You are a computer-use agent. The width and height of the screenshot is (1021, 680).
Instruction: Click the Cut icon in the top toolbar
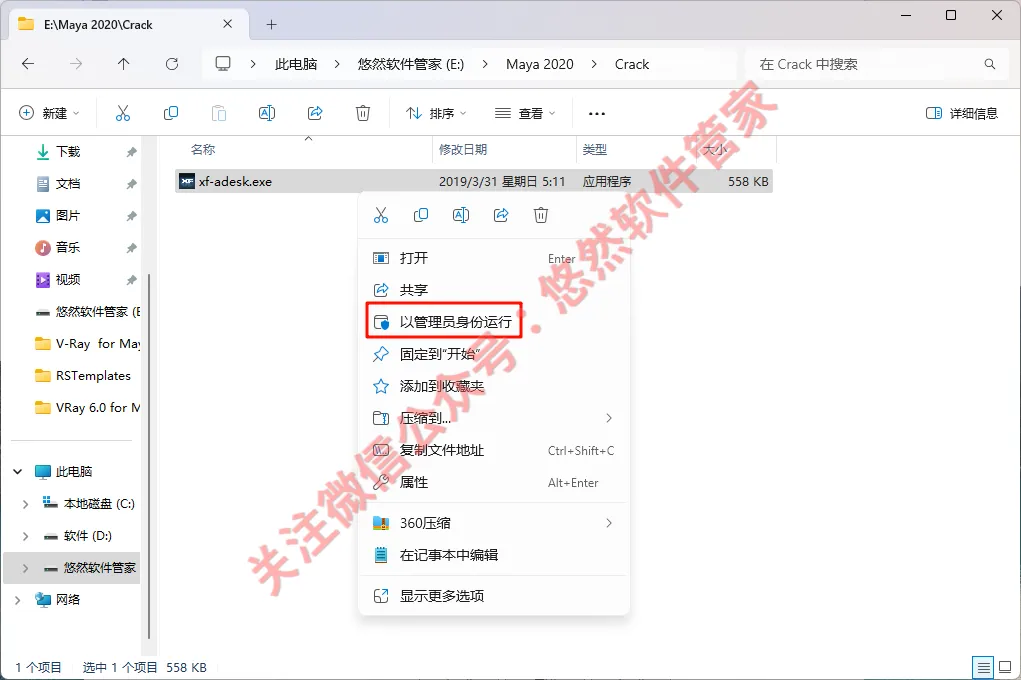pyautogui.click(x=122, y=113)
